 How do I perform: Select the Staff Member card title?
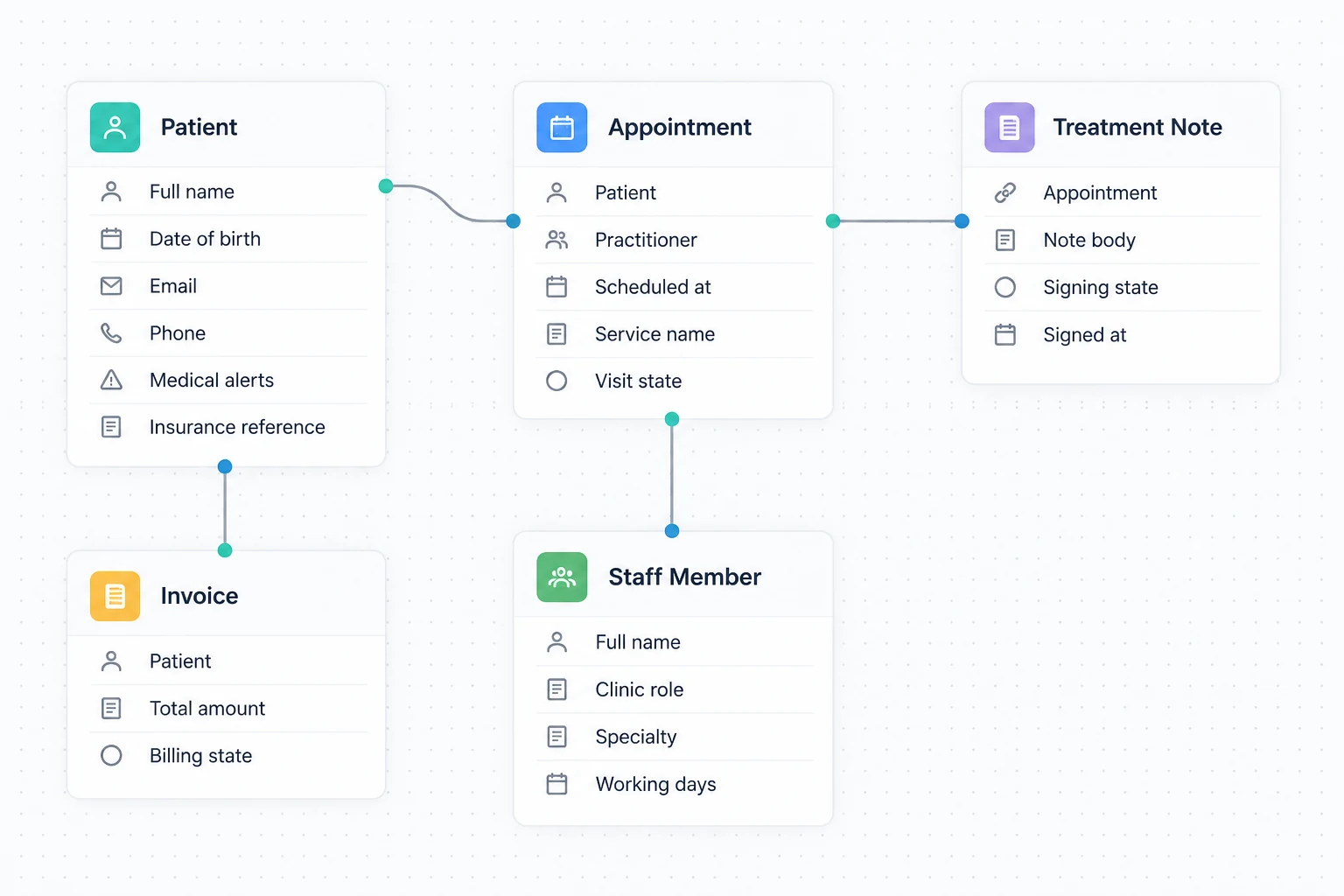point(685,577)
